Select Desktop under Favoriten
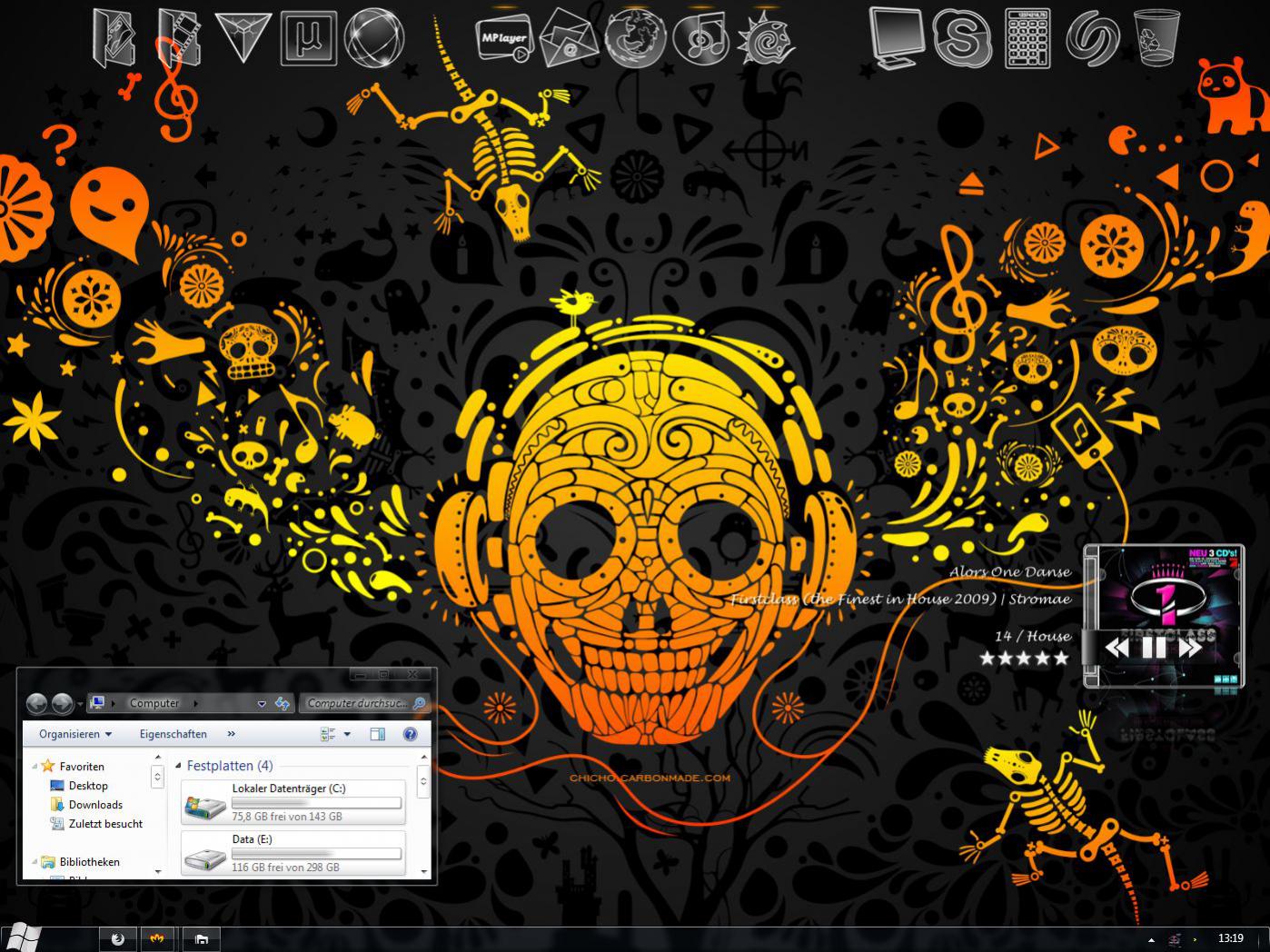This screenshot has width=1270, height=952. (x=88, y=786)
